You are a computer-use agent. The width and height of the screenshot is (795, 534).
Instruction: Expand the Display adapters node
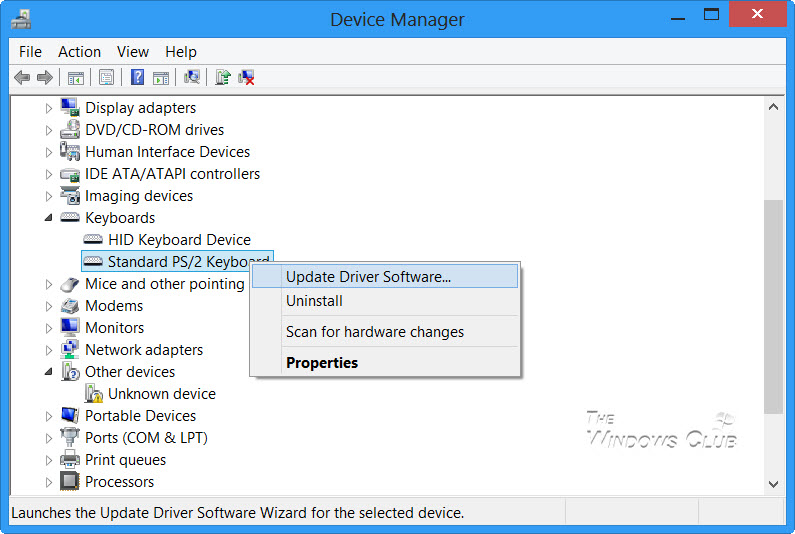click(49, 108)
